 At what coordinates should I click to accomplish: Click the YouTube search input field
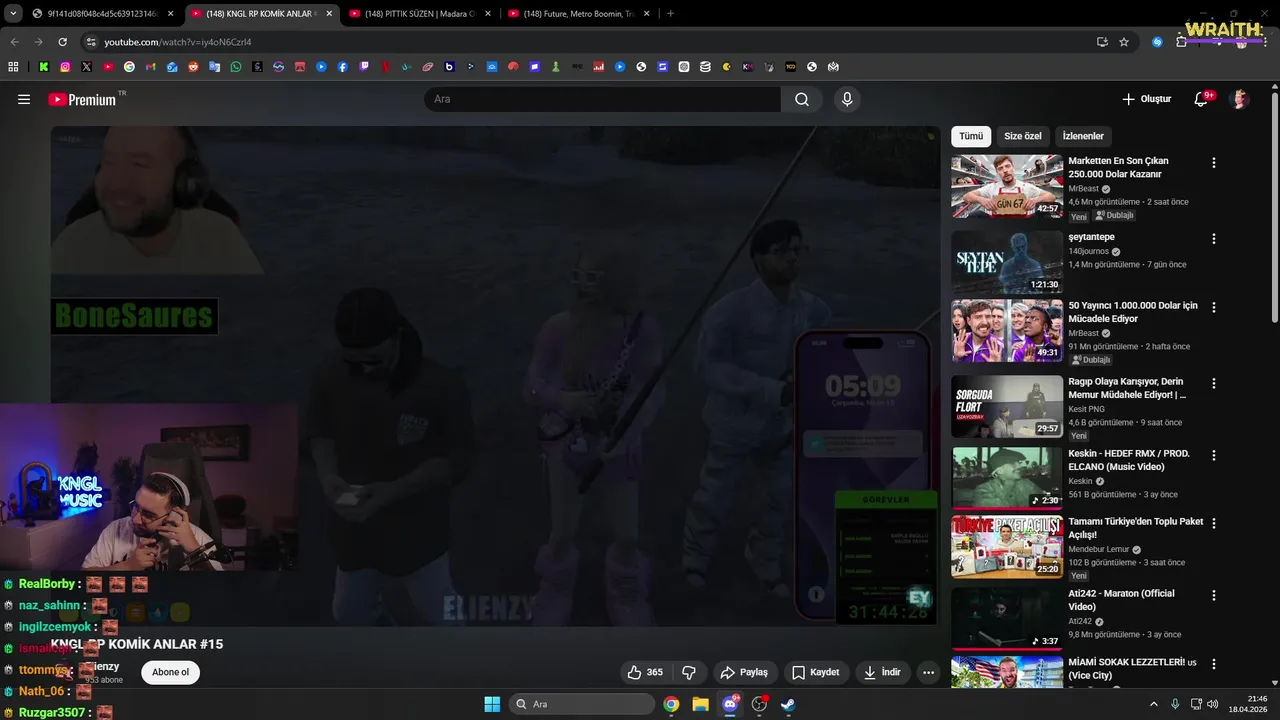pos(602,99)
